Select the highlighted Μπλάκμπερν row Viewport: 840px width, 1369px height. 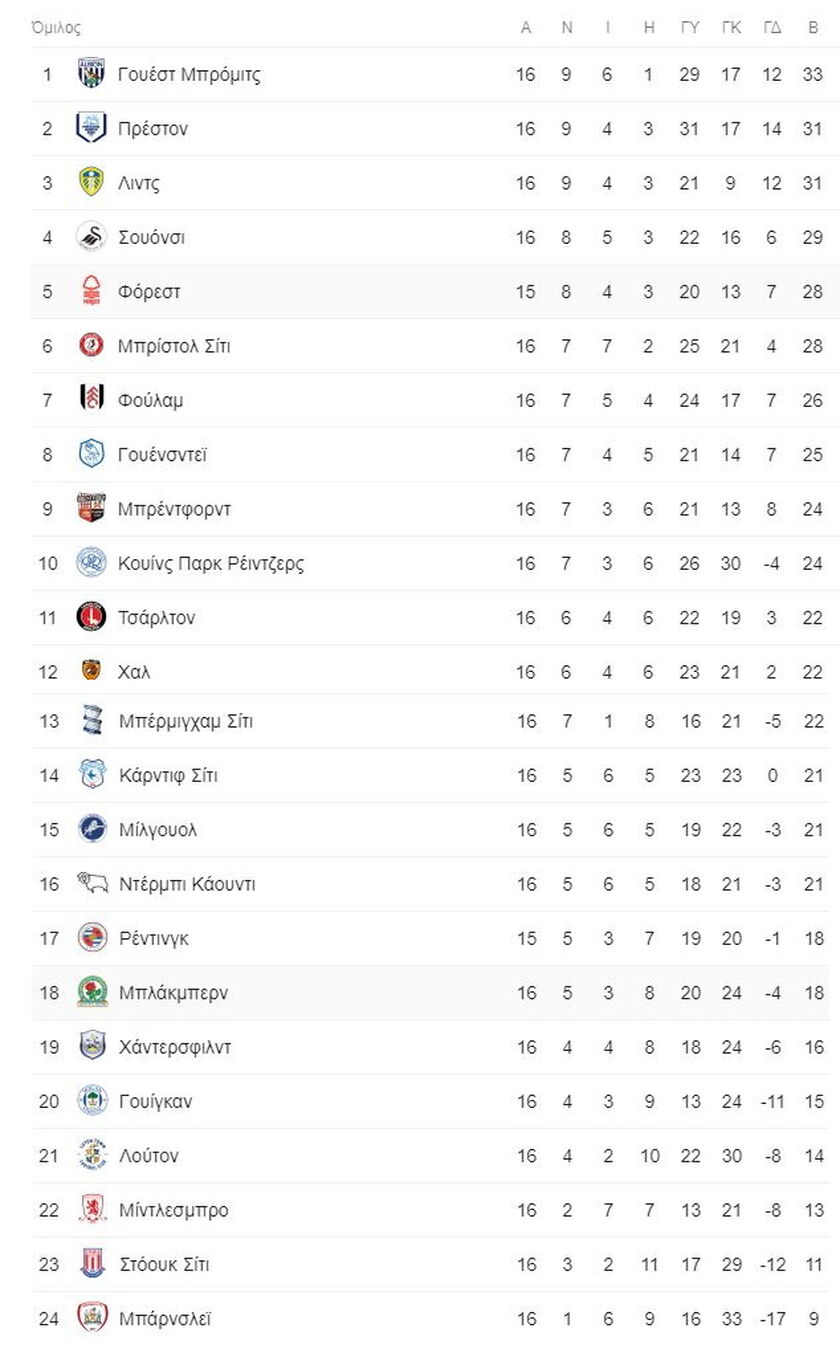tap(430, 993)
